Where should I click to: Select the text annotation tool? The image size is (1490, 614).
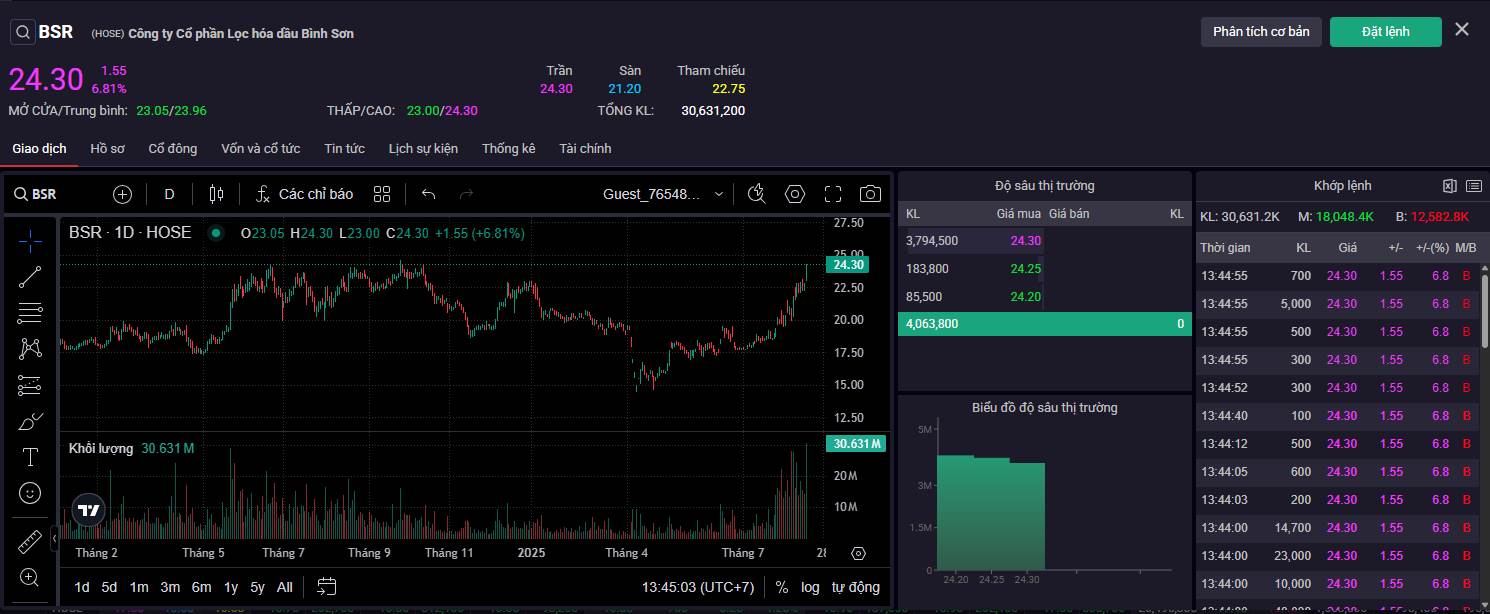coord(30,457)
